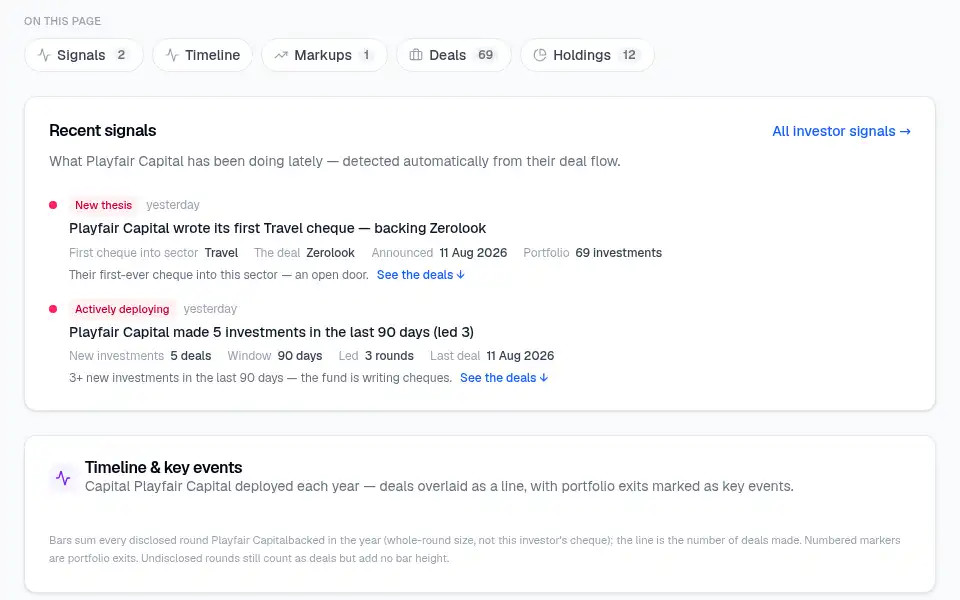Click the pie chart icon in Holdings pill
Viewport: 960px width, 600px height.
[x=539, y=55]
